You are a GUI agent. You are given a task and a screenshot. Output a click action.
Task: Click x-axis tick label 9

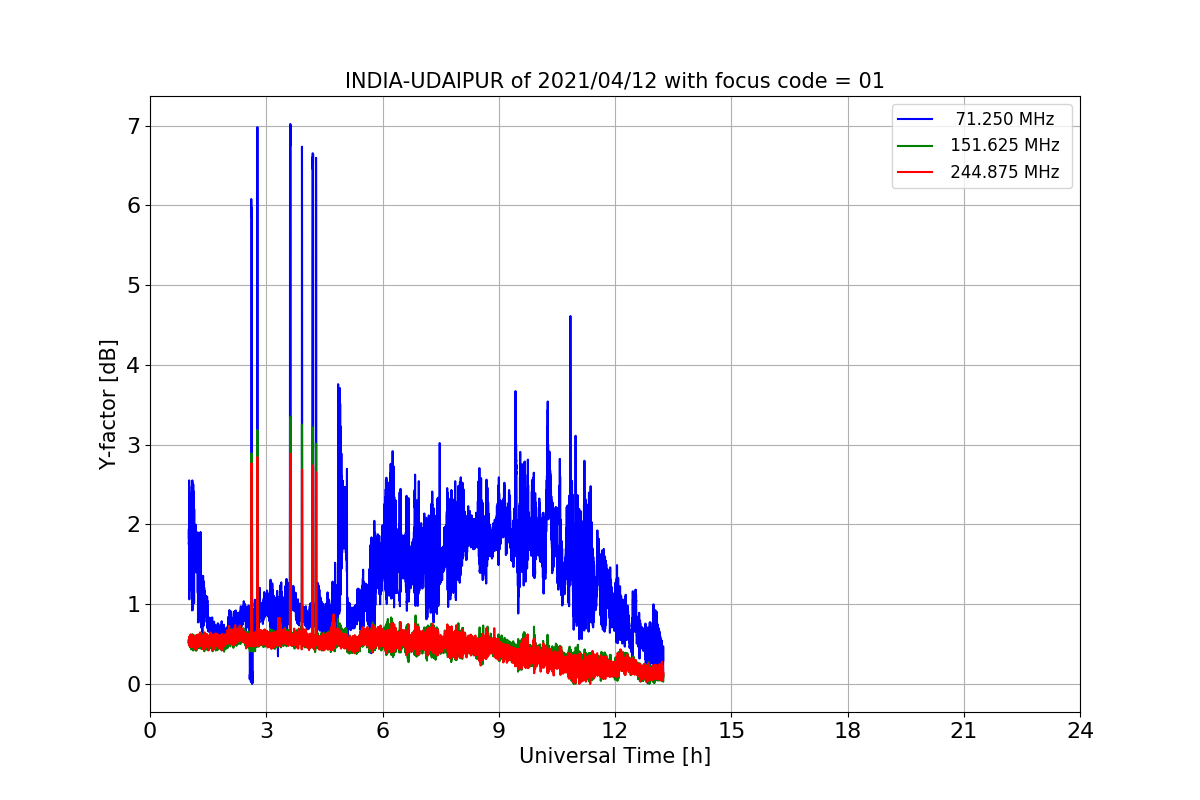tap(499, 731)
